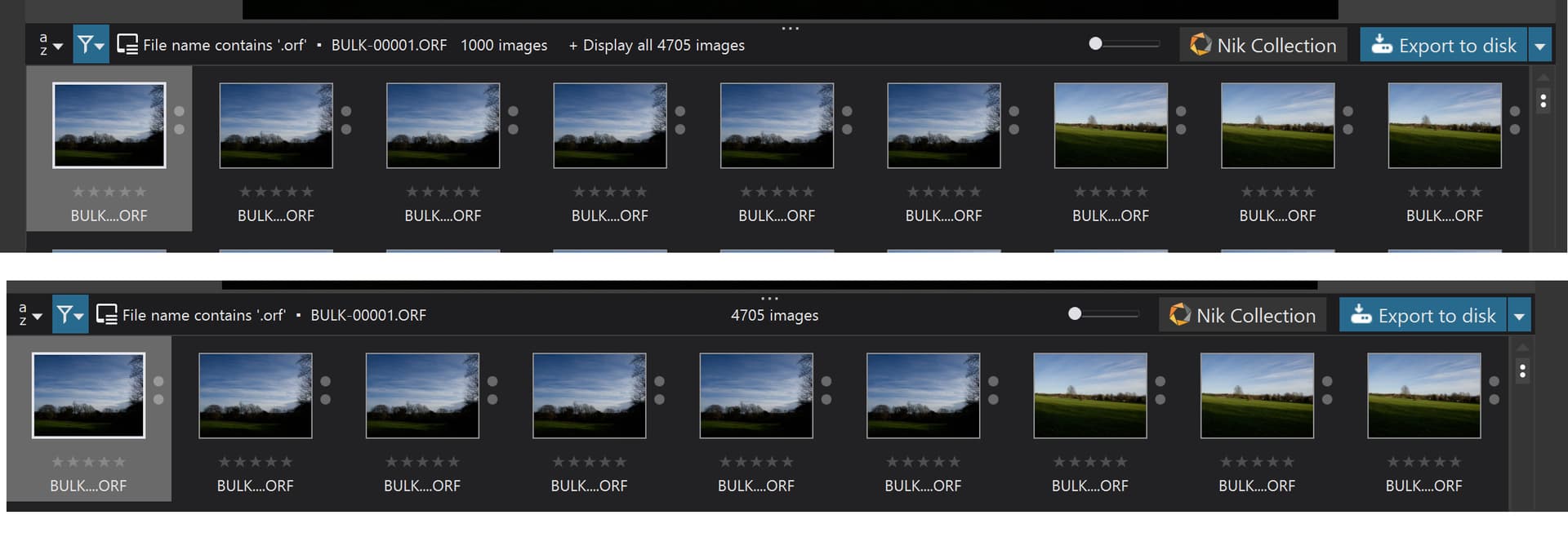The image size is (1568, 537).
Task: Click the horizontal three-dot handle above '4705 images'
Action: pos(769,299)
